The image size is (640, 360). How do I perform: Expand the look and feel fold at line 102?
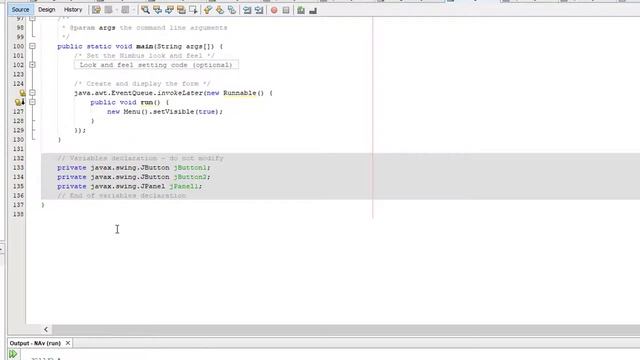32,65
